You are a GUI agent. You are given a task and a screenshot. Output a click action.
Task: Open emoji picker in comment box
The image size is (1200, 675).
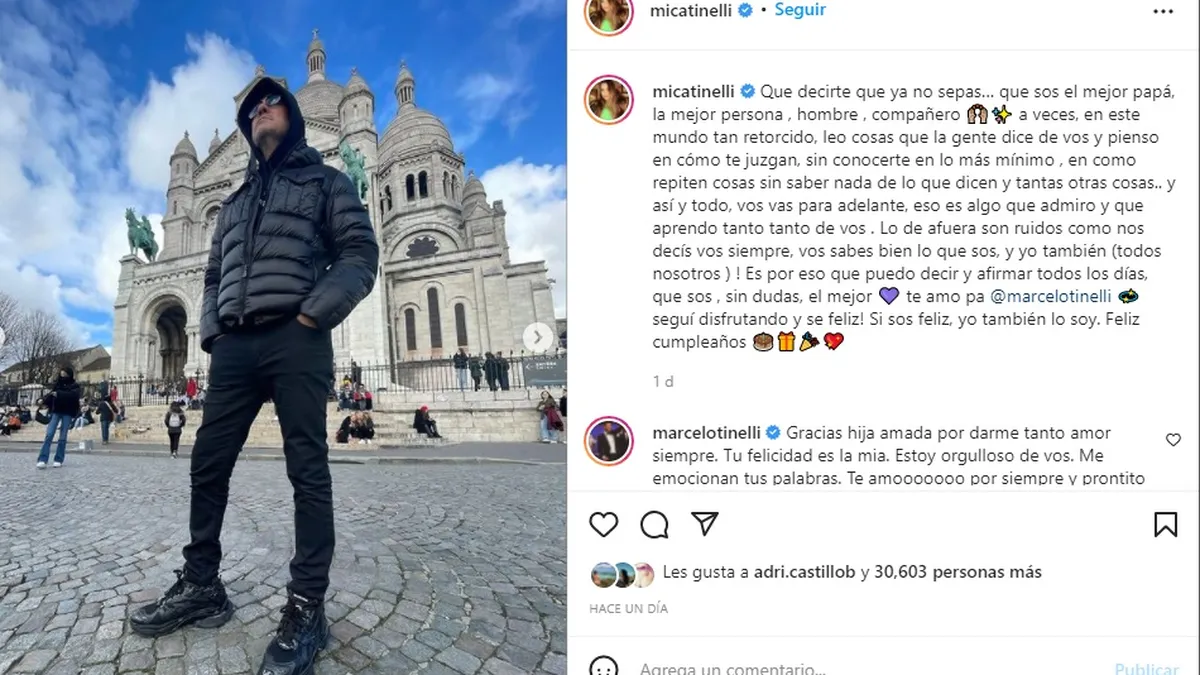(603, 668)
